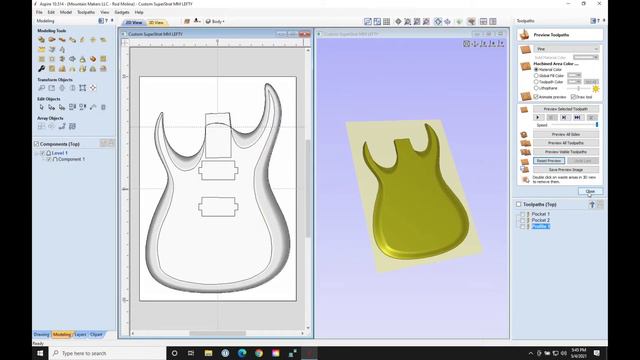The width and height of the screenshot is (640, 360).
Task: Switch to the Layers tab
Action: tap(80, 334)
